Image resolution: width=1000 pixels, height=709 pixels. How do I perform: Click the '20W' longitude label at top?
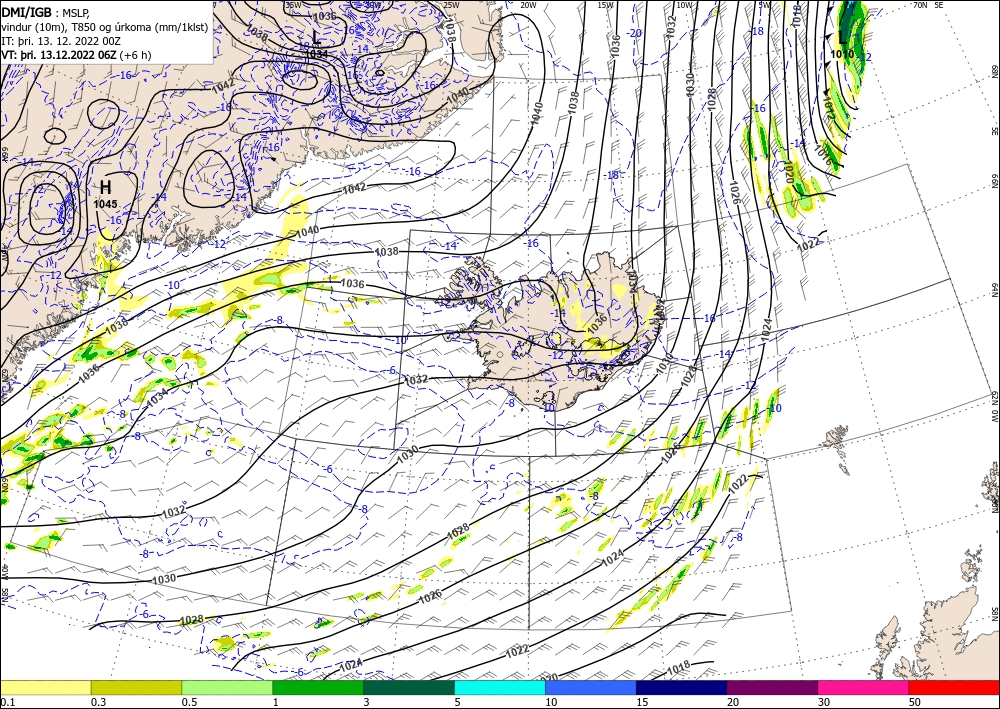[528, 5]
